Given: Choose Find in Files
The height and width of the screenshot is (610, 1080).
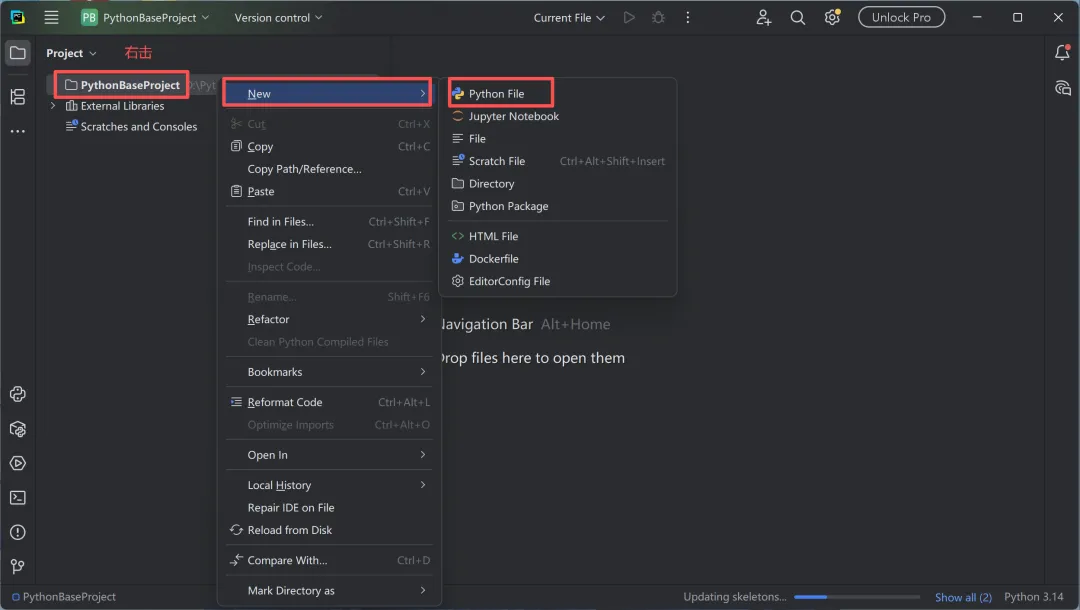Looking at the screenshot, I should click(329, 222).
